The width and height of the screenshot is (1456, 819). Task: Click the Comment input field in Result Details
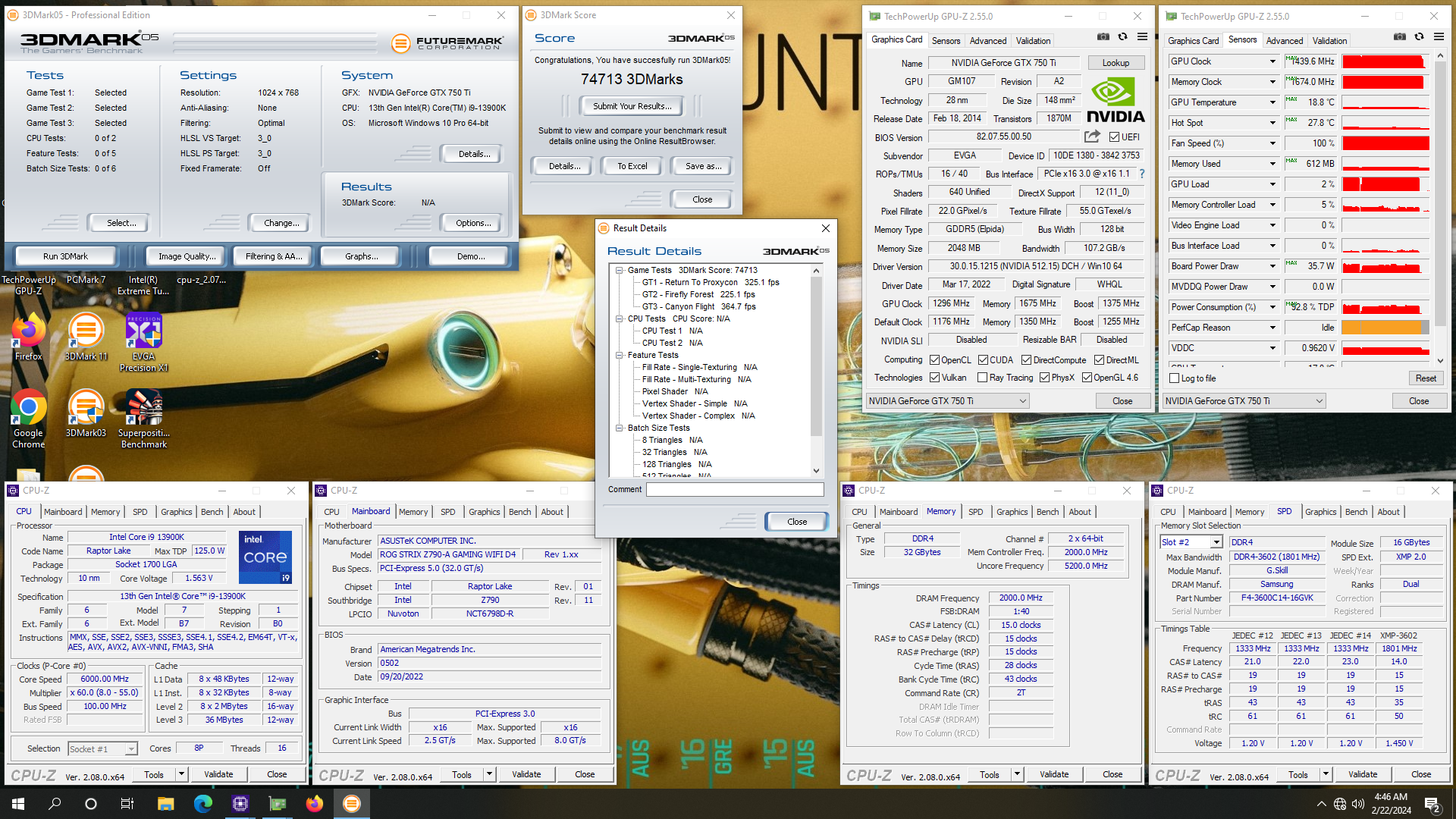coord(735,490)
